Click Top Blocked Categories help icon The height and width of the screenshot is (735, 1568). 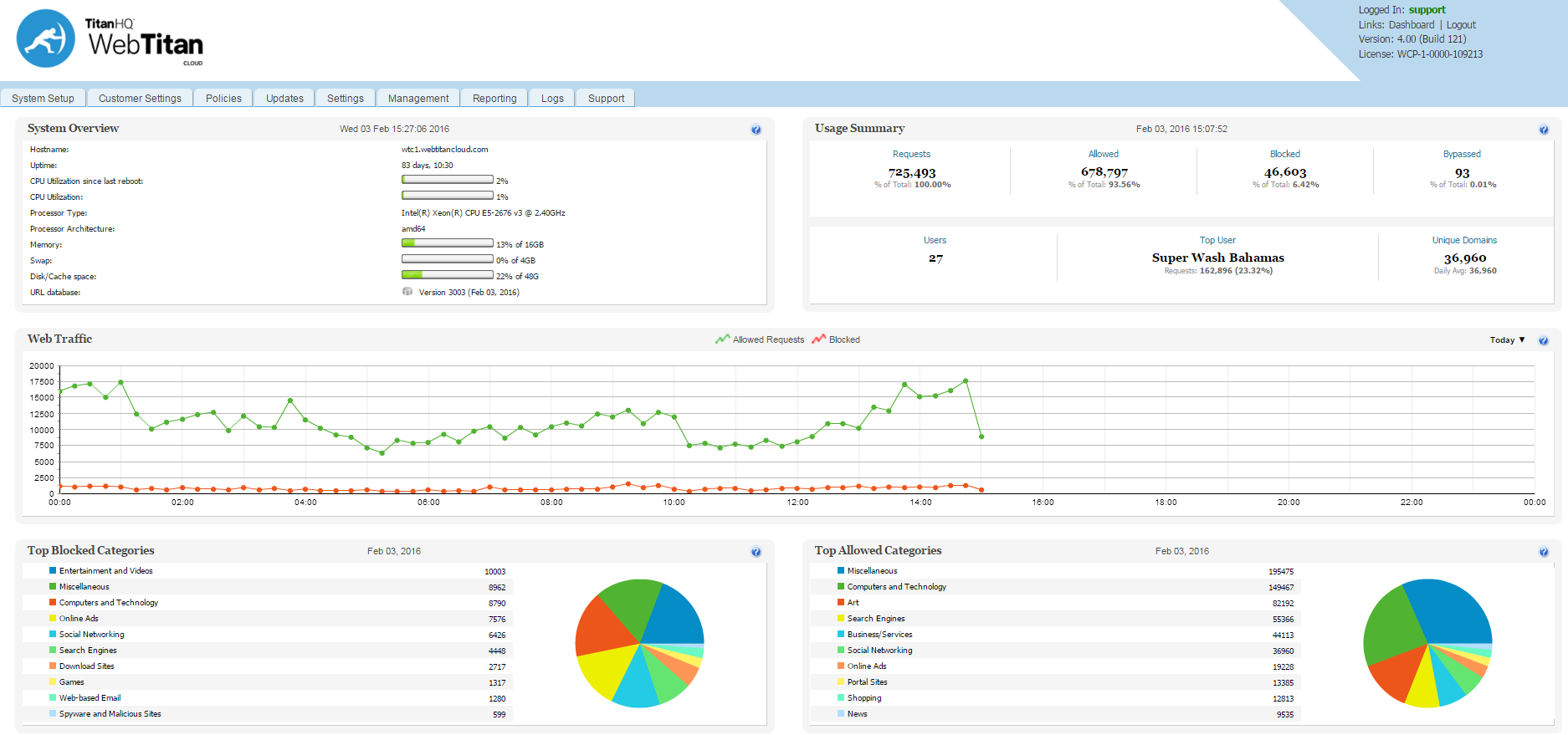pos(756,552)
